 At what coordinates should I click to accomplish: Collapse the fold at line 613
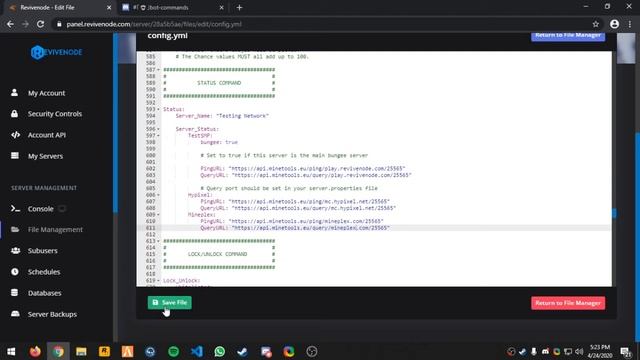point(158,241)
